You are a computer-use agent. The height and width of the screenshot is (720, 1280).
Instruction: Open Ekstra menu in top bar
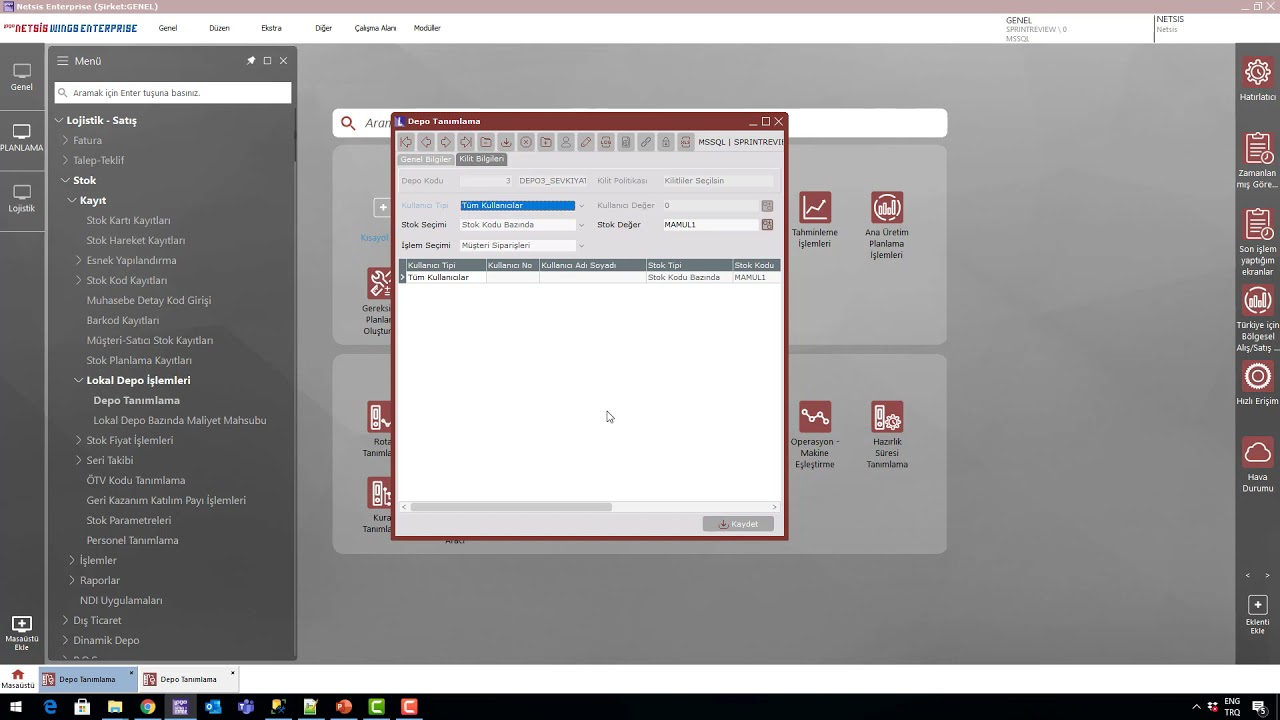(x=271, y=28)
